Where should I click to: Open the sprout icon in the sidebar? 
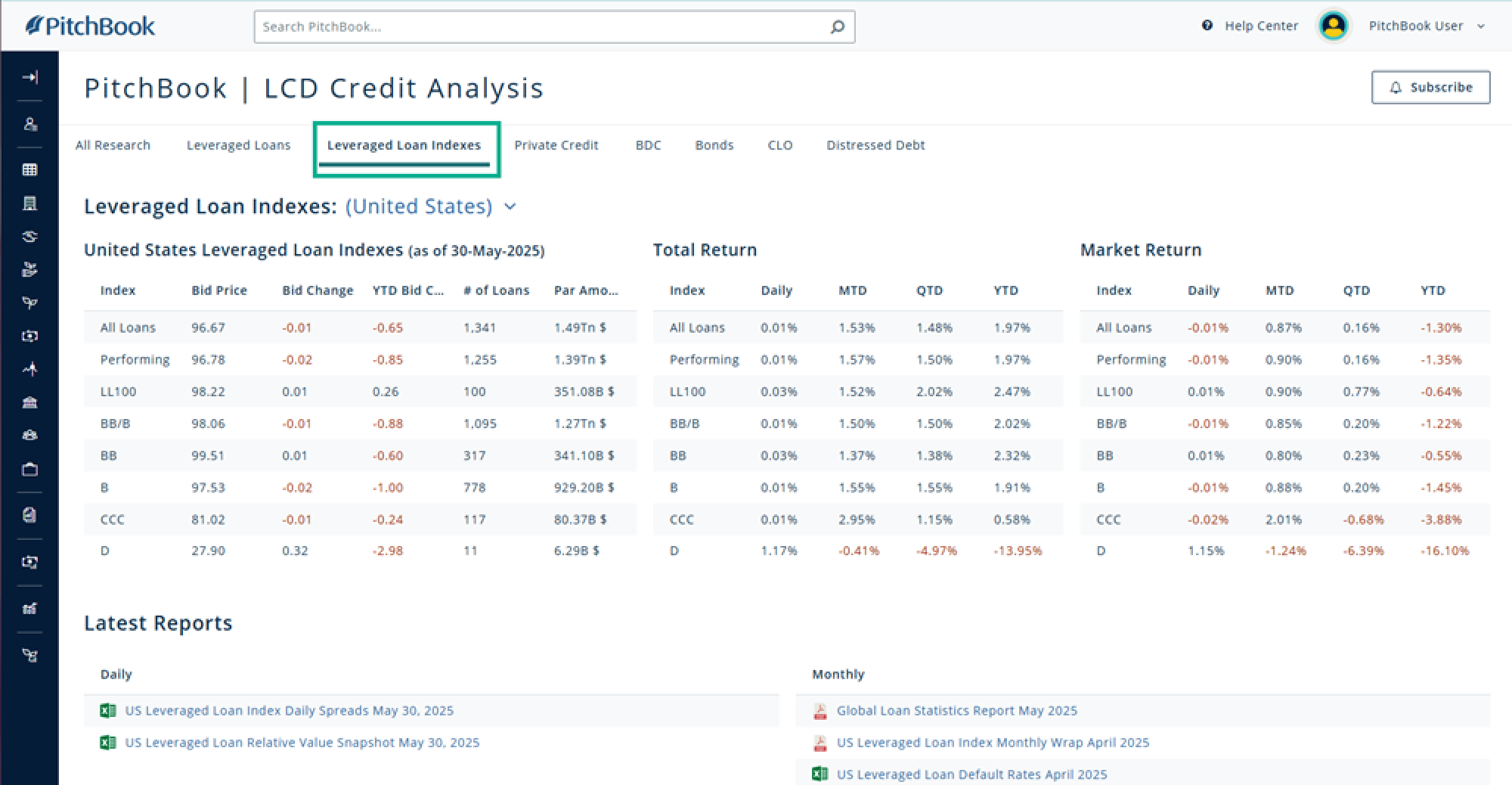click(x=30, y=303)
